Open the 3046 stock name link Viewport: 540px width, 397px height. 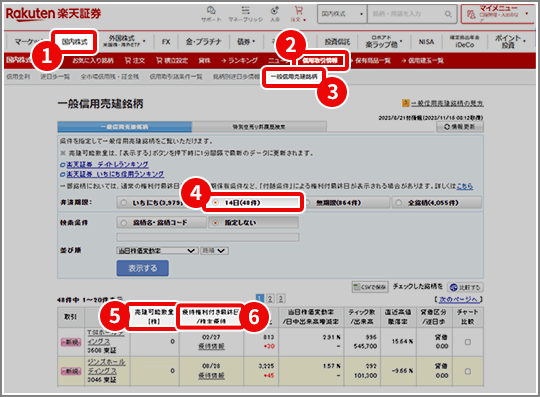click(x=106, y=366)
